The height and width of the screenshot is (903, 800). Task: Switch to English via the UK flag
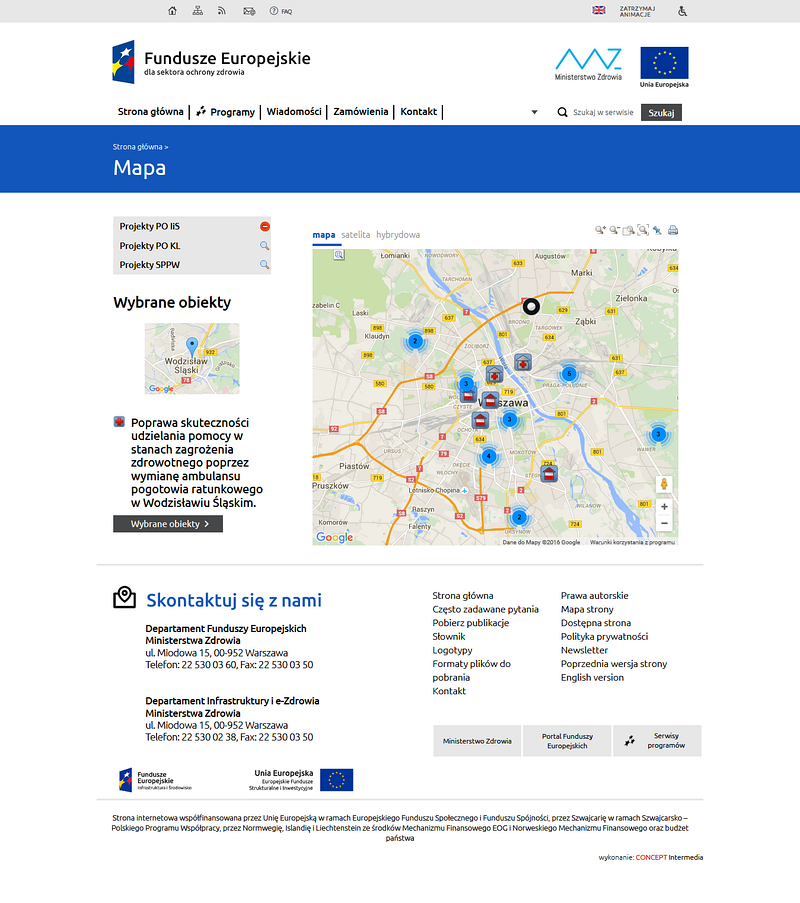coord(599,10)
